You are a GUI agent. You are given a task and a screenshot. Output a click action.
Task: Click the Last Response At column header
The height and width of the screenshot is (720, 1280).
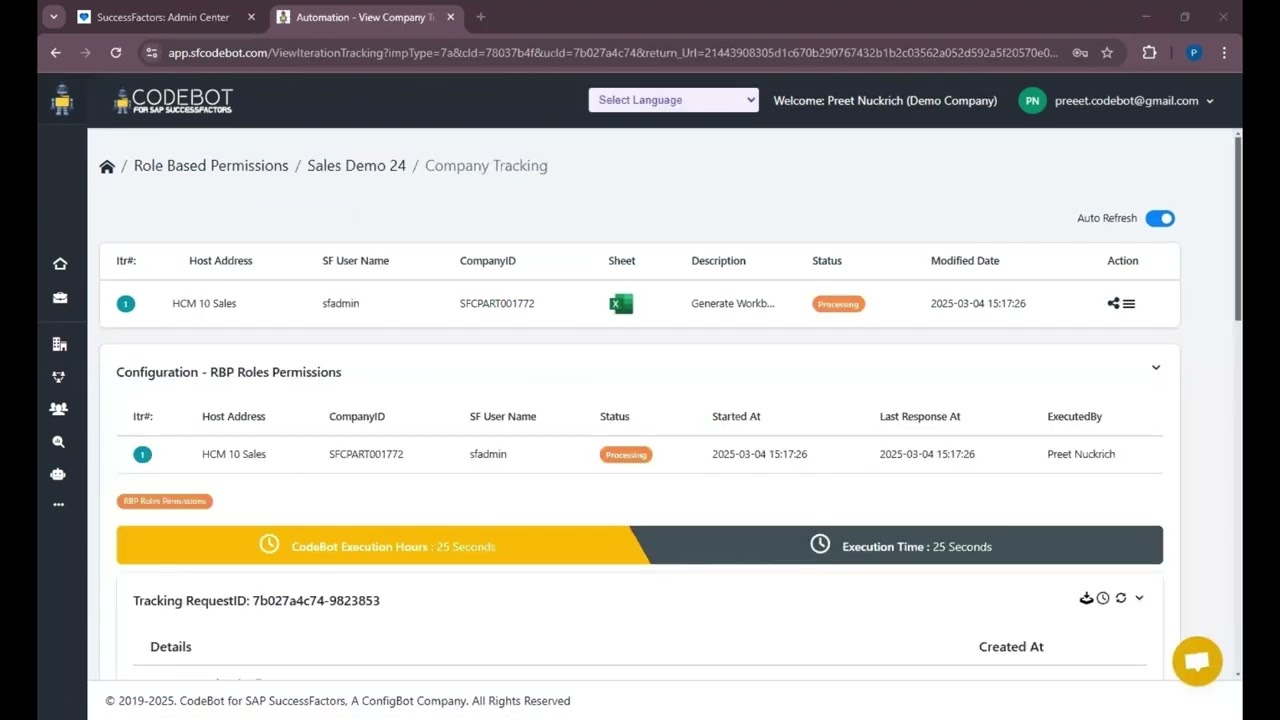[x=920, y=417]
